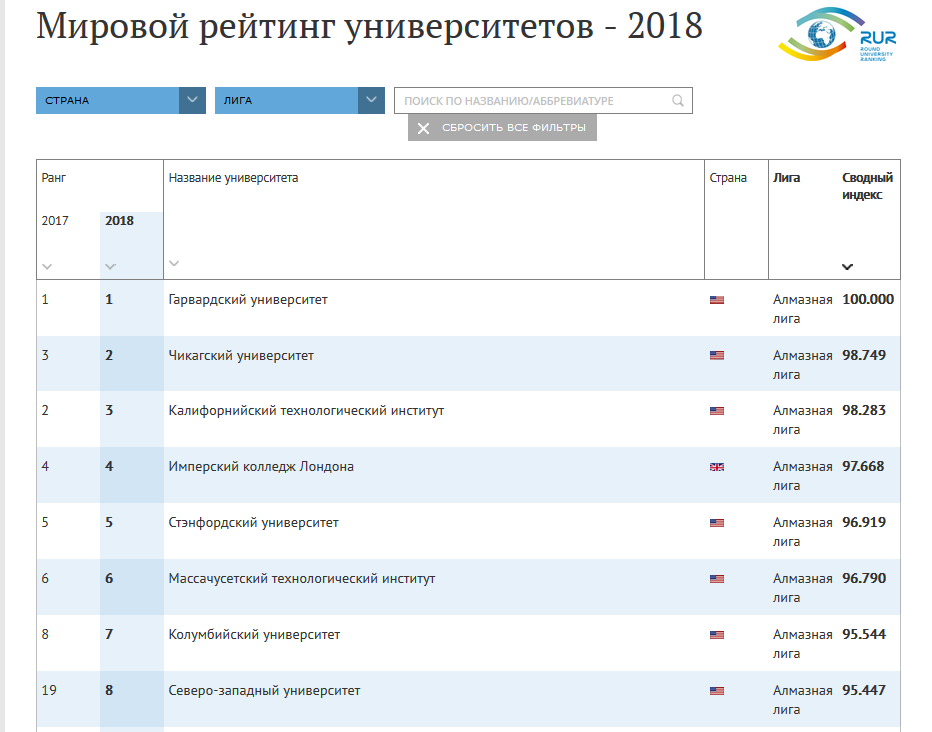Click the Страна column header

coord(728,178)
